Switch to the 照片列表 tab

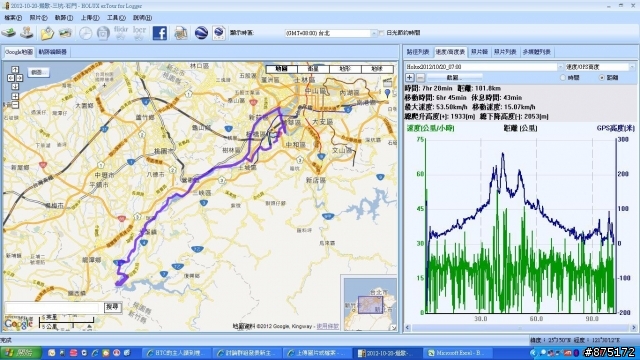click(505, 52)
